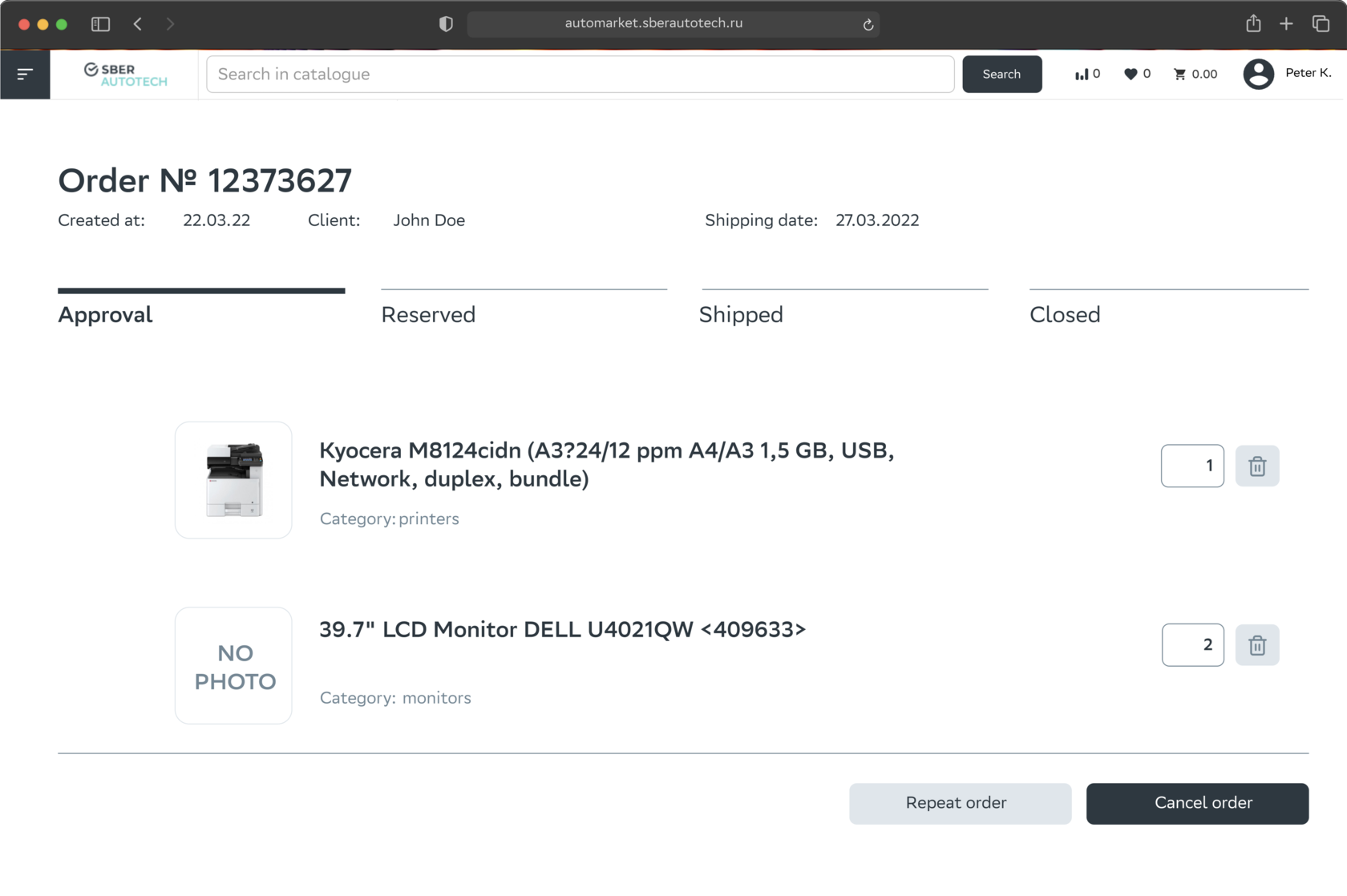Screen dimensions: 1347x896
Task: Open a new browser tab
Action: (1286, 24)
